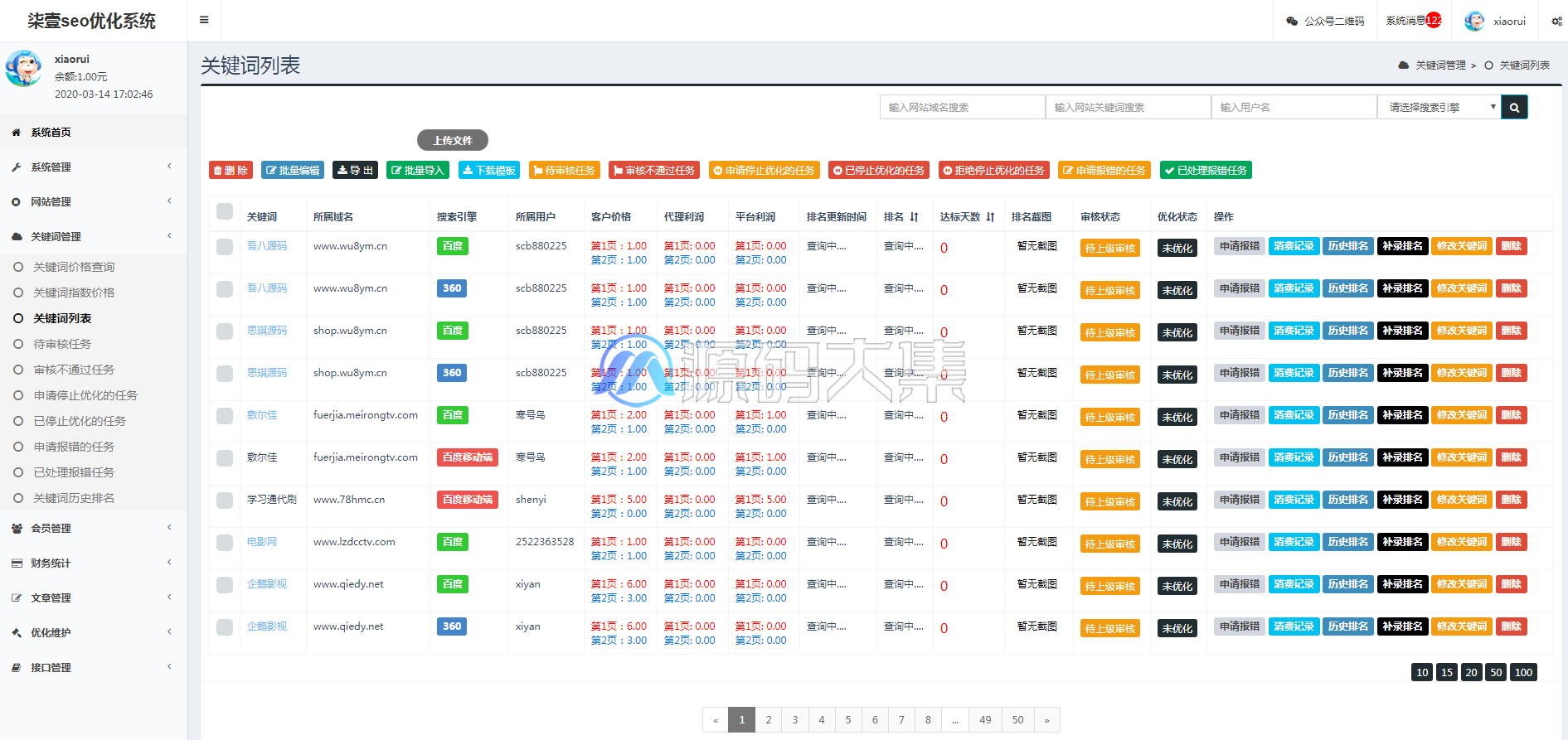Check the 敷尔佳 百度 row checkbox

coord(225,416)
